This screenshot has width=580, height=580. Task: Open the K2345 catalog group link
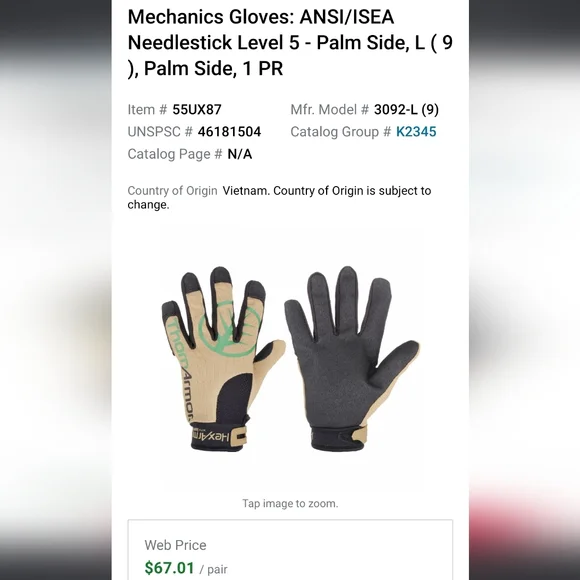coord(416,132)
